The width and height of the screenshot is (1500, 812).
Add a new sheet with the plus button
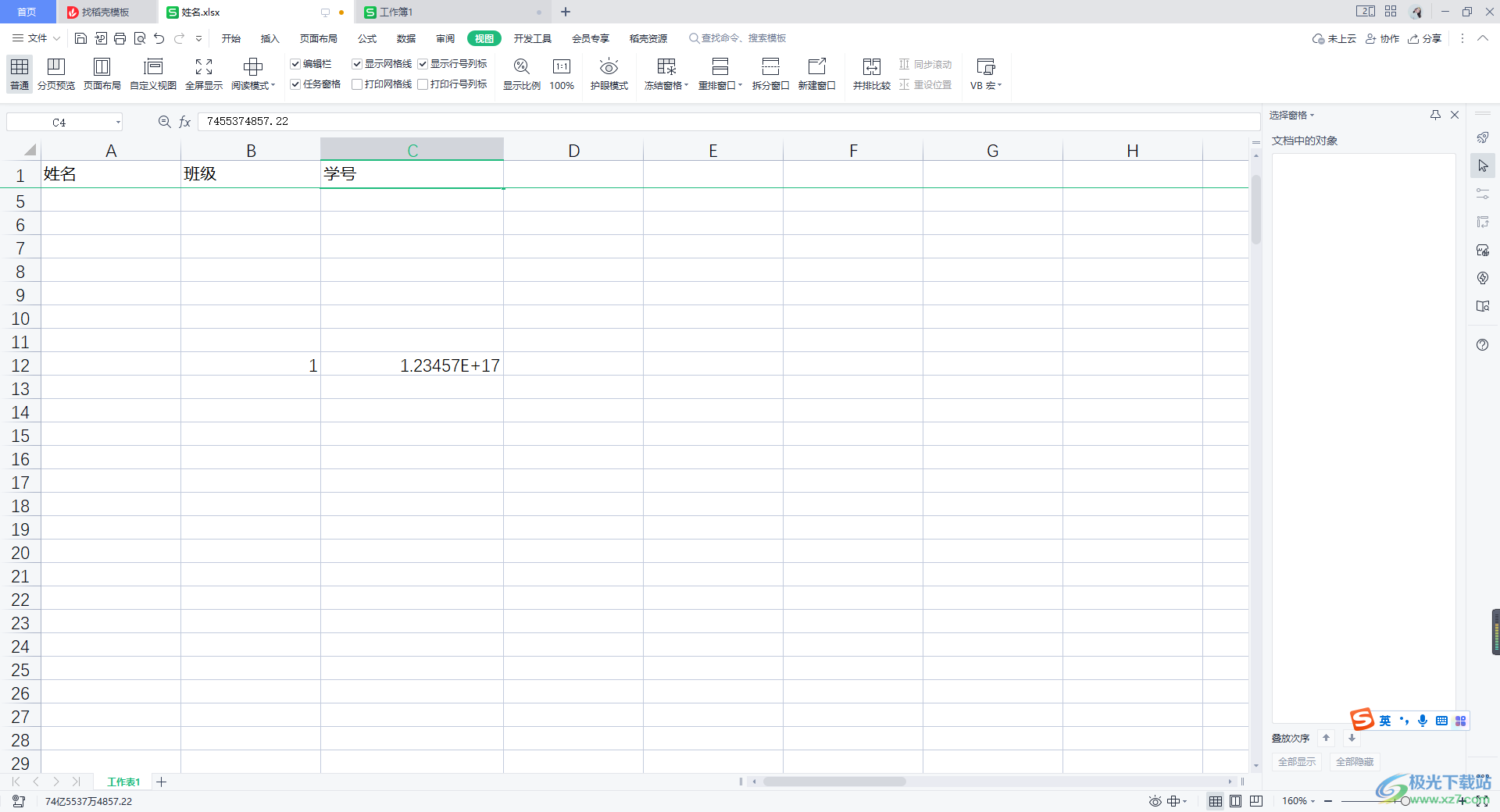click(161, 782)
